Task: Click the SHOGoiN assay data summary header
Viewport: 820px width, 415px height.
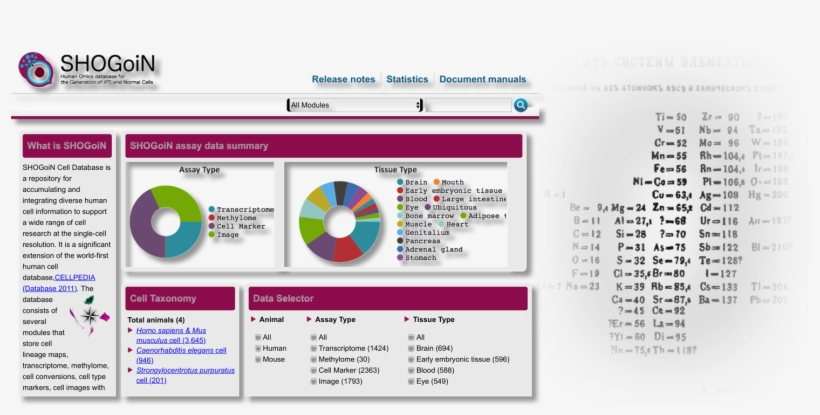Action: click(324, 146)
